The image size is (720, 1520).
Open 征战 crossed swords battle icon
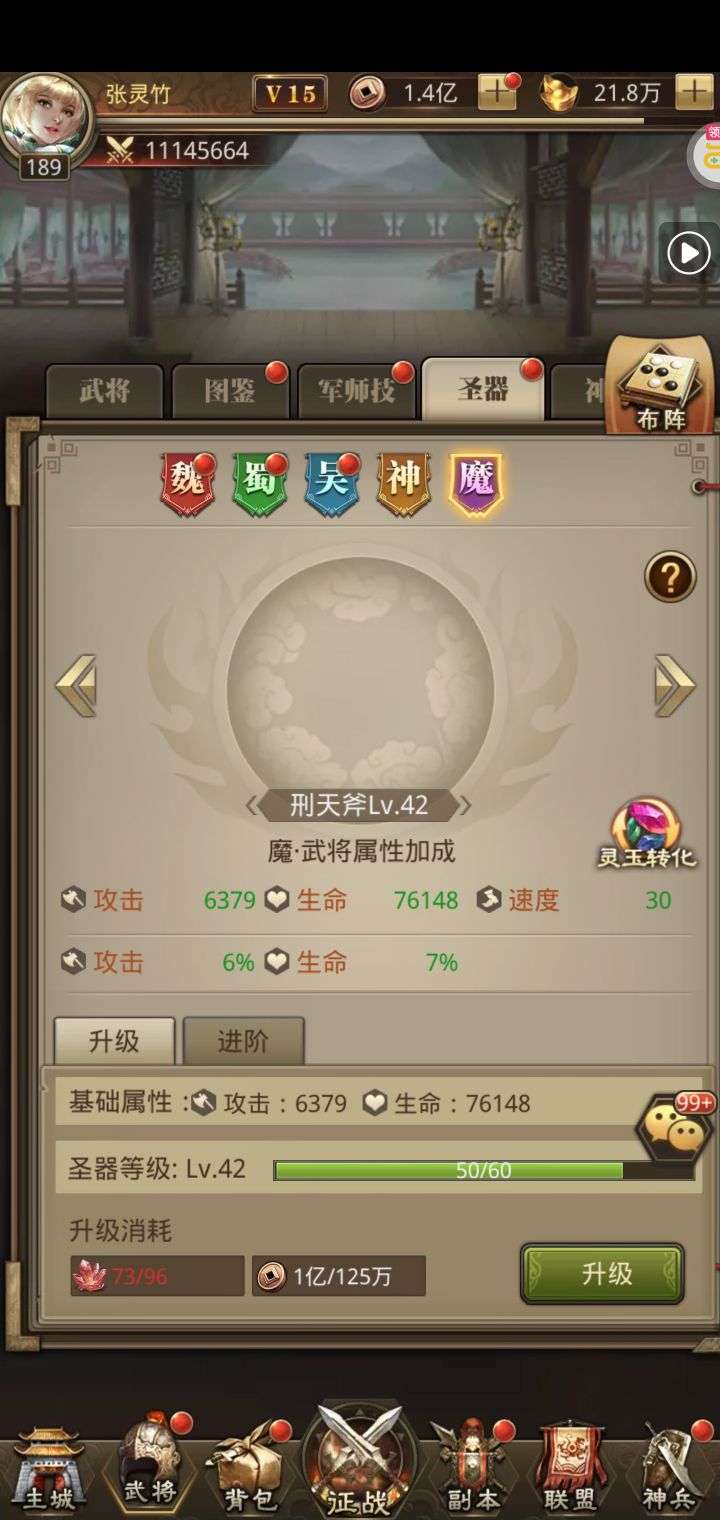(x=358, y=1462)
